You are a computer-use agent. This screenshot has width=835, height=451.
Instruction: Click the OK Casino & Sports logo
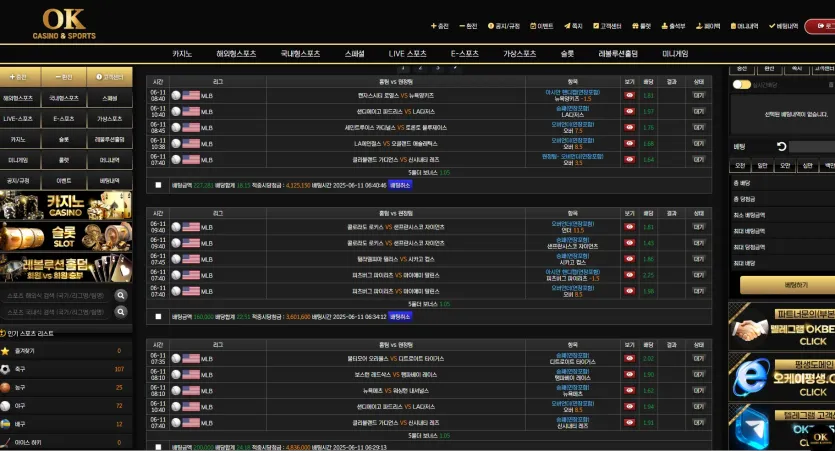click(x=64, y=24)
